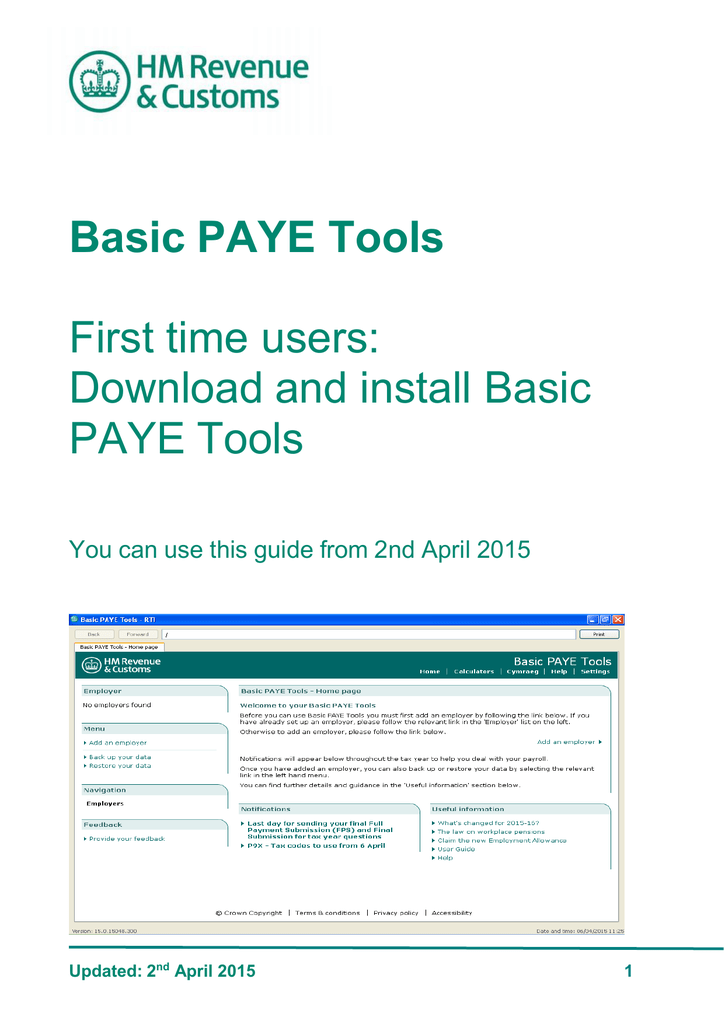Click 'Provide your feedback' link
725x1024 pixels.
click(x=127, y=839)
